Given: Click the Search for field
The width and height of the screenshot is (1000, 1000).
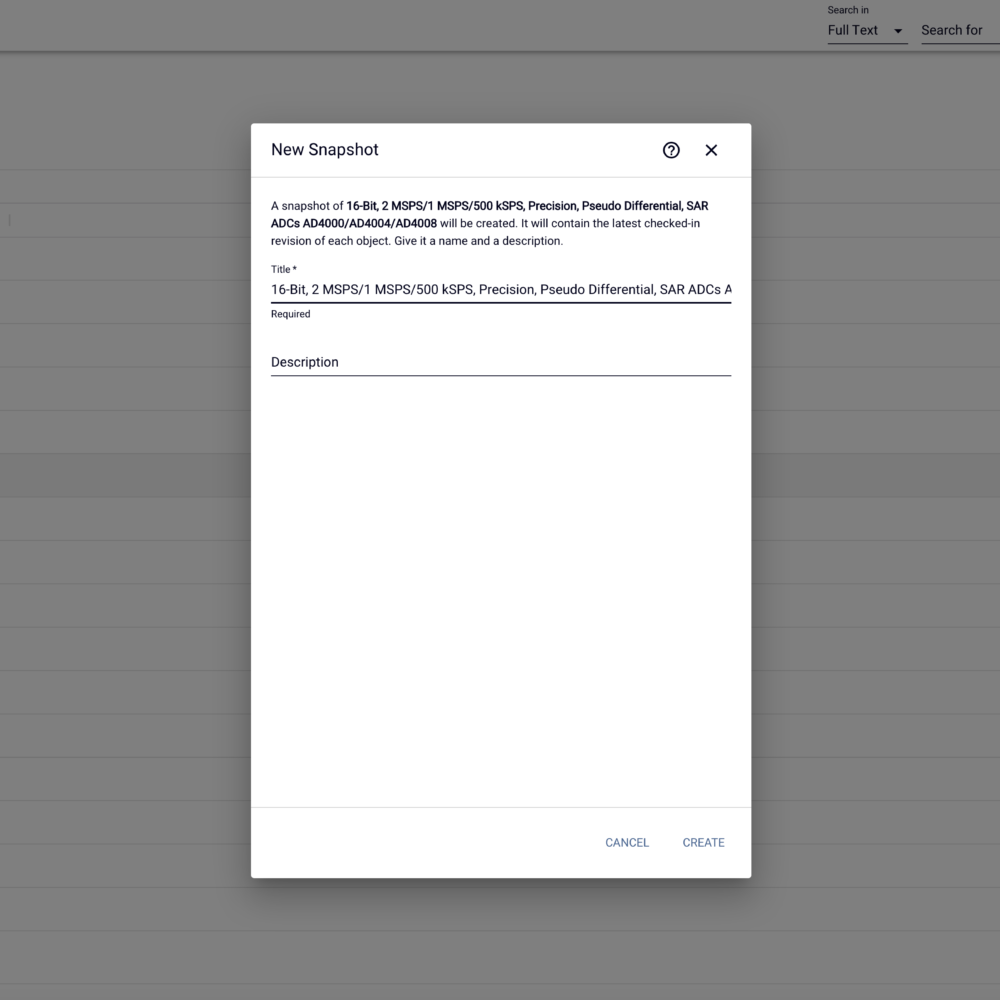Looking at the screenshot, I should (960, 31).
